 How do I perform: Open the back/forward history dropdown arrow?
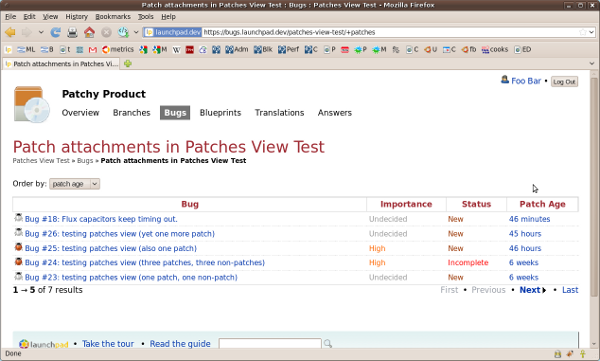41,33
